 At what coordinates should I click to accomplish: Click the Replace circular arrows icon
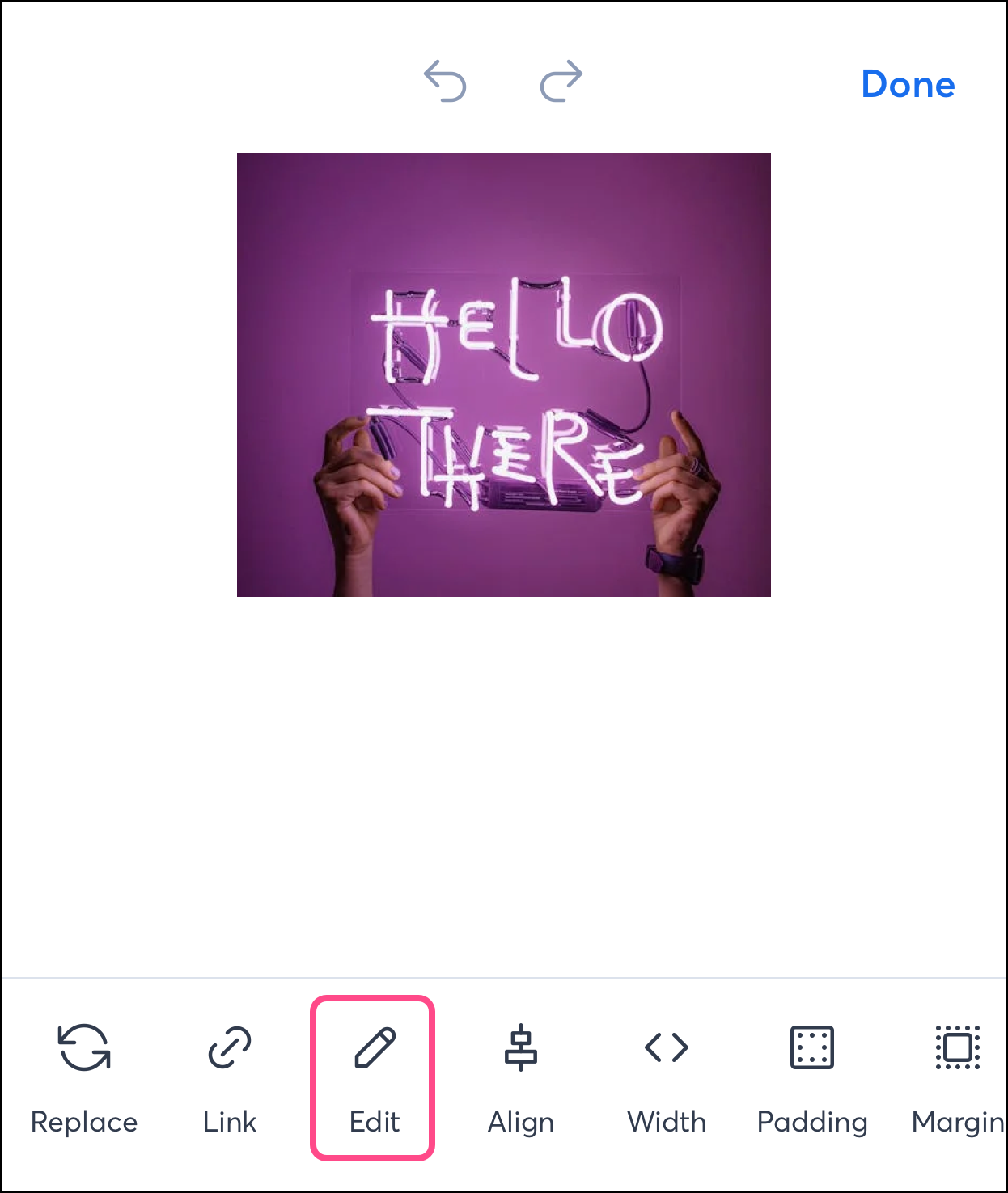[84, 1047]
